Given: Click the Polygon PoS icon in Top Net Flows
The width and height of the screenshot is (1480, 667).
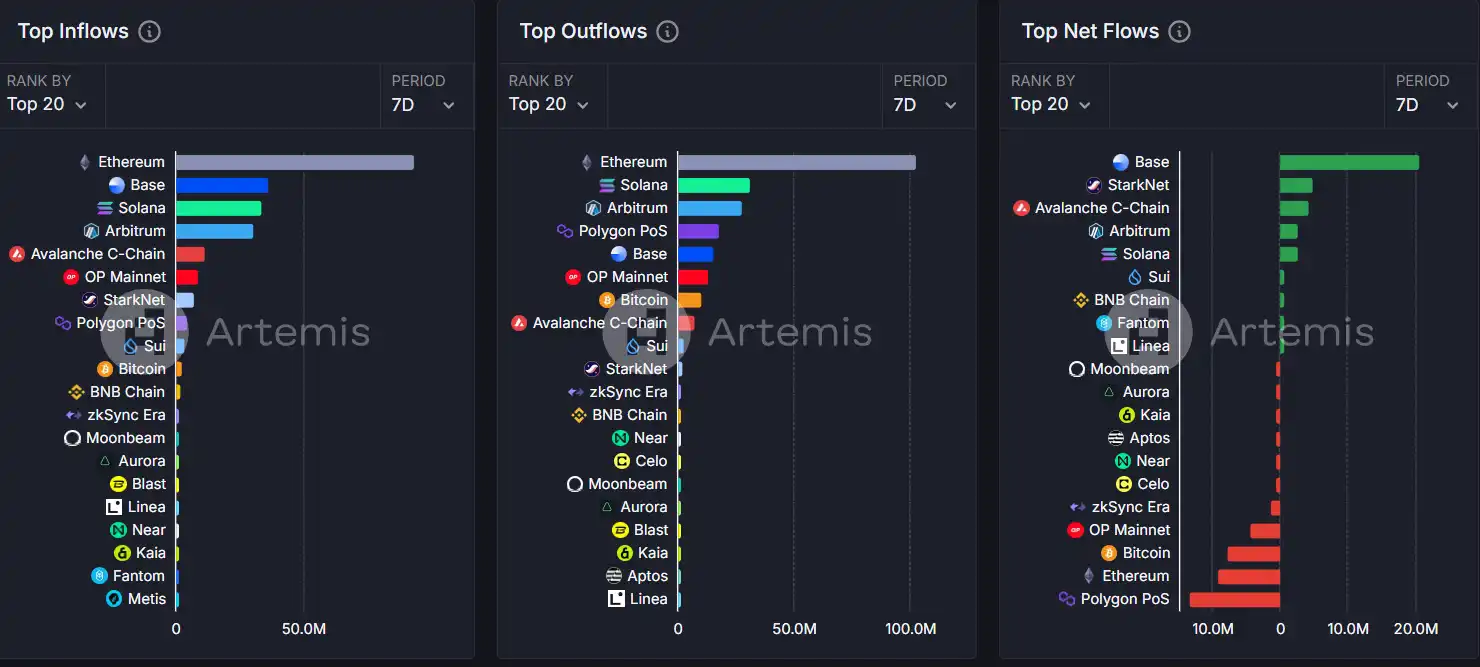Looking at the screenshot, I should (1067, 599).
